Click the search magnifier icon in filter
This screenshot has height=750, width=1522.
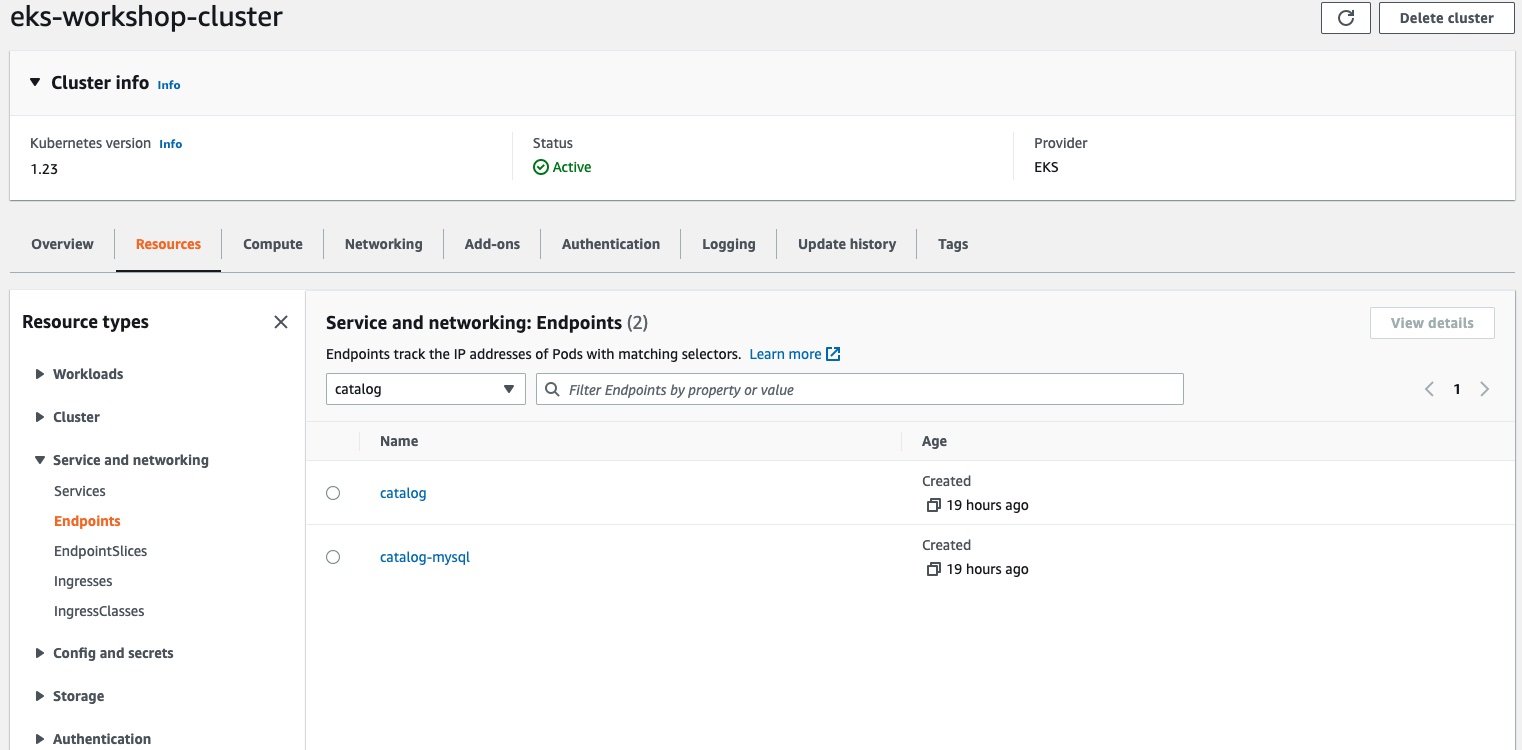pos(551,389)
